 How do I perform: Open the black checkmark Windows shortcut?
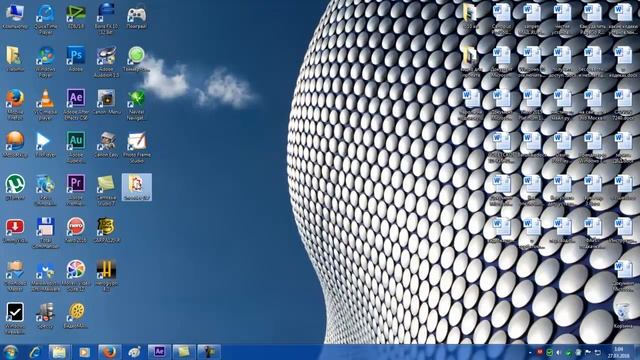coord(15,319)
